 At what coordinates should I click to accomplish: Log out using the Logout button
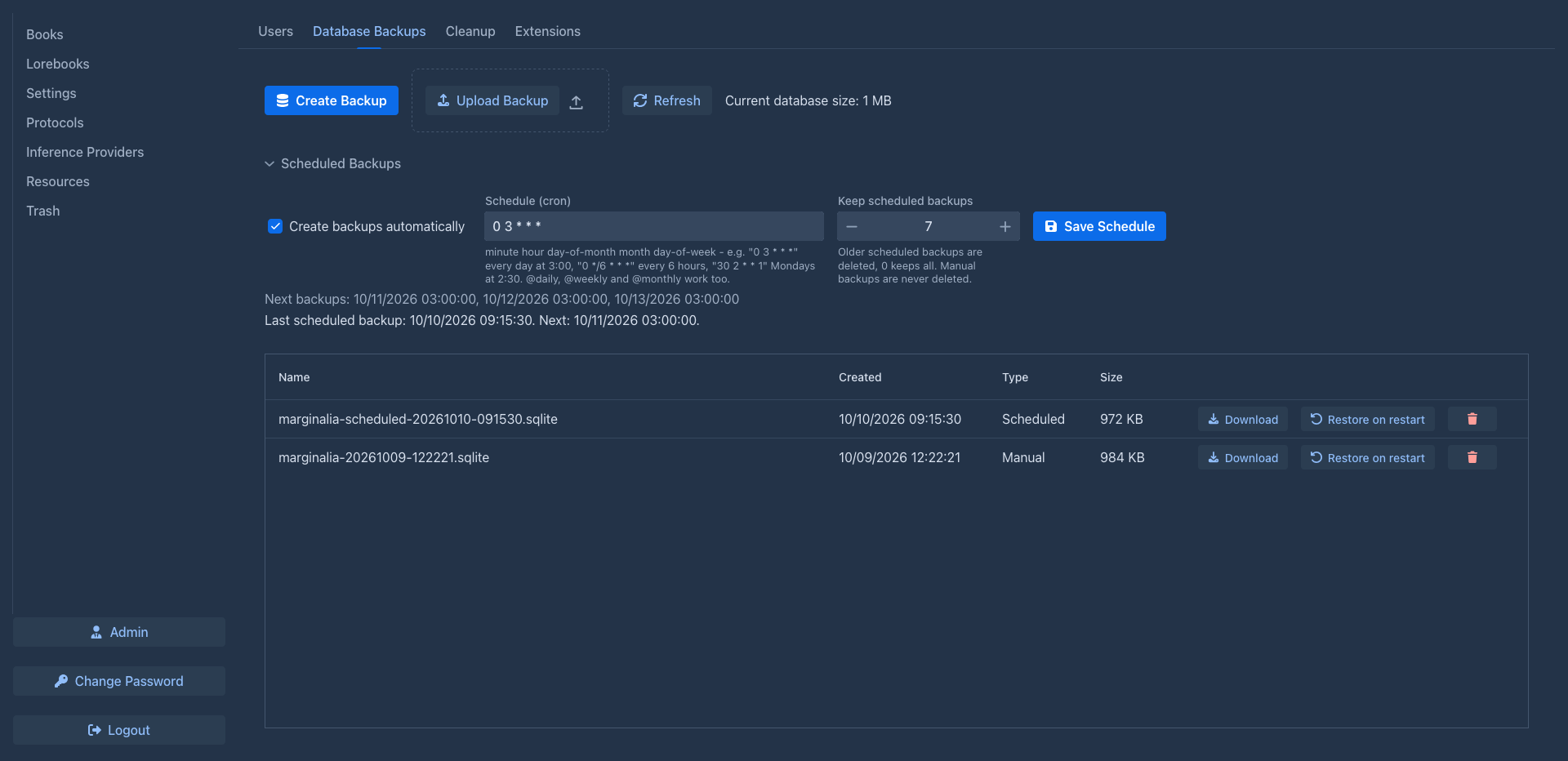pos(119,730)
